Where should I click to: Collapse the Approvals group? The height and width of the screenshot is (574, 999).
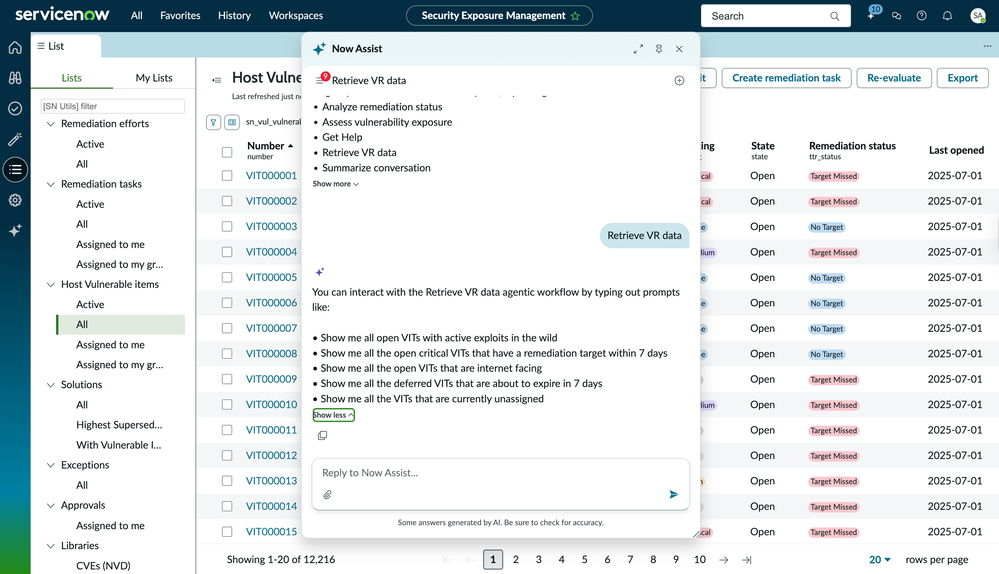(50, 505)
